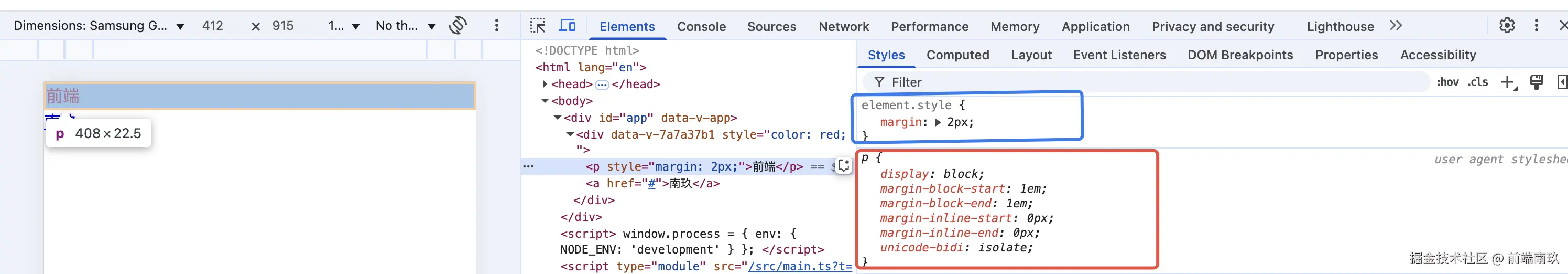
Task: Toggle computed styles sidebar icon
Action: click(x=1562, y=82)
